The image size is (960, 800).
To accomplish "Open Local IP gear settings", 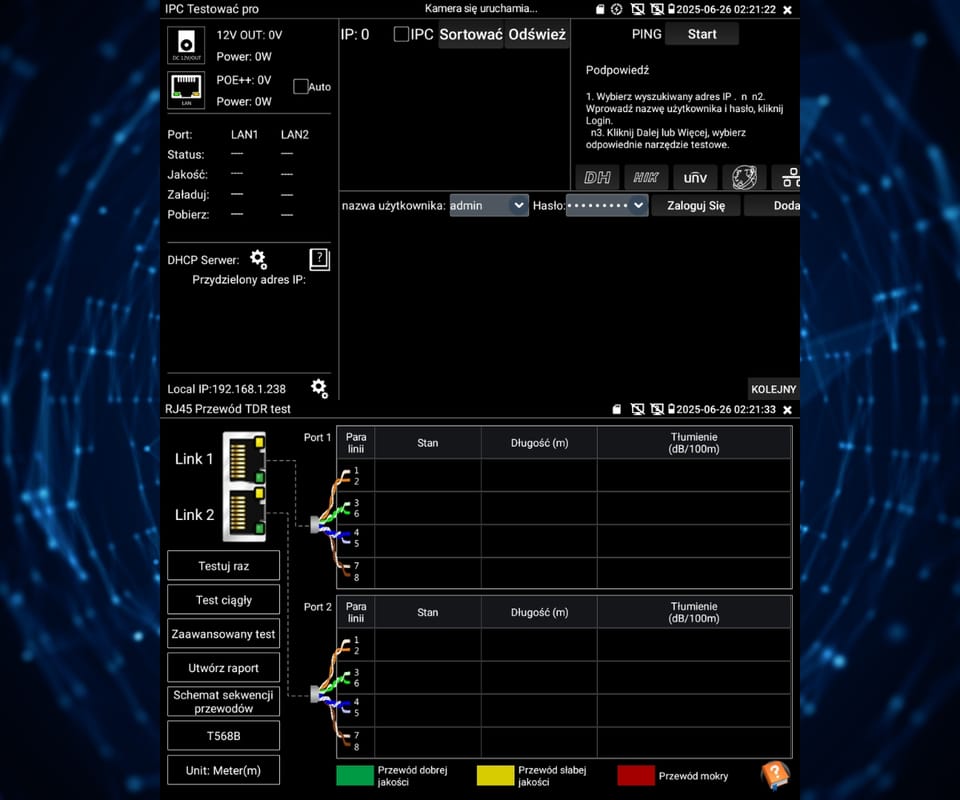I will (x=319, y=388).
